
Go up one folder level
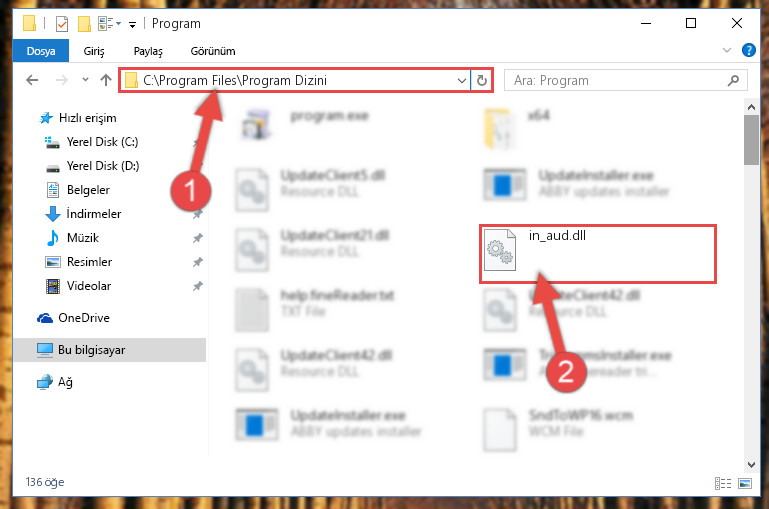105,80
